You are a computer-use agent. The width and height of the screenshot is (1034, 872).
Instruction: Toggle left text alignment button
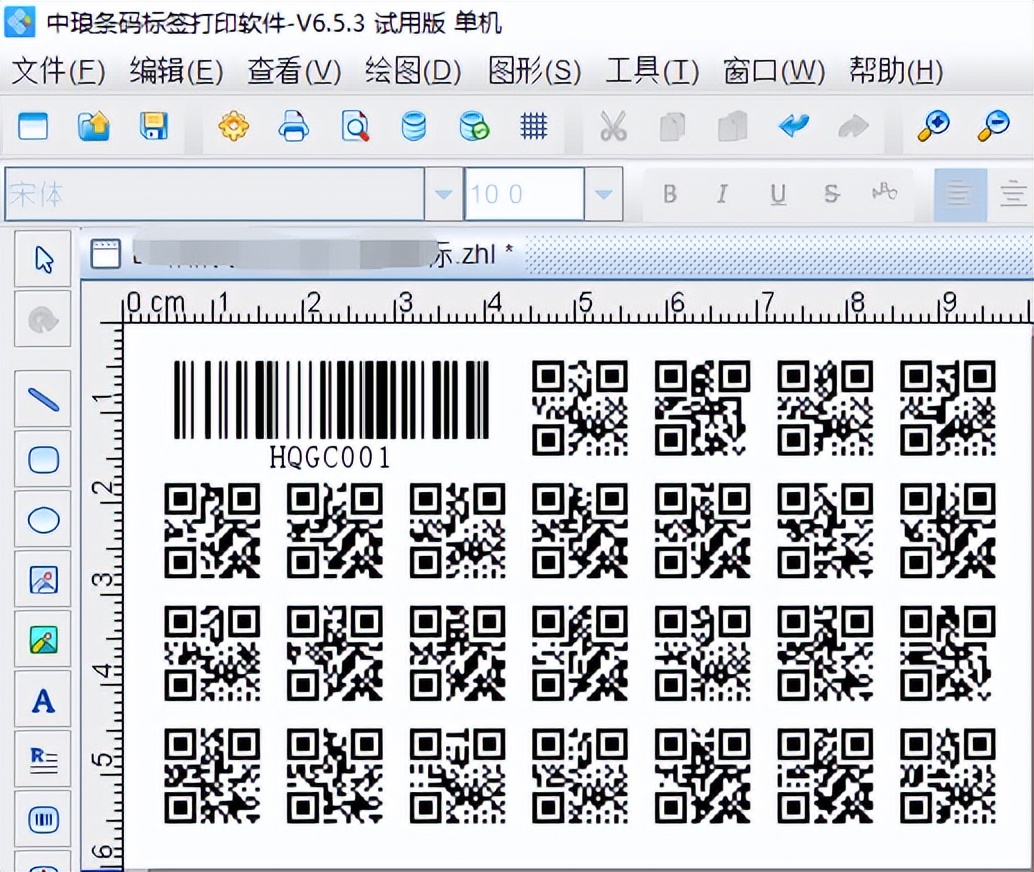coord(960,195)
